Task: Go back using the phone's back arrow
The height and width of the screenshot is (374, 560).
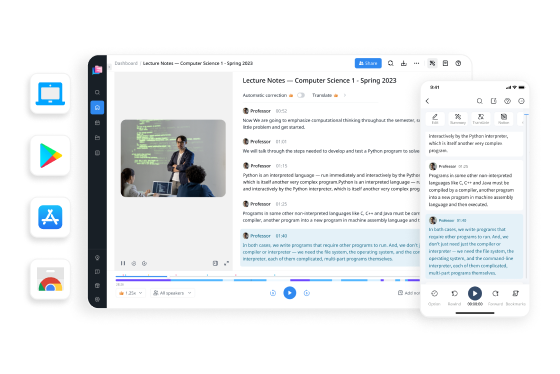Action: (x=428, y=101)
